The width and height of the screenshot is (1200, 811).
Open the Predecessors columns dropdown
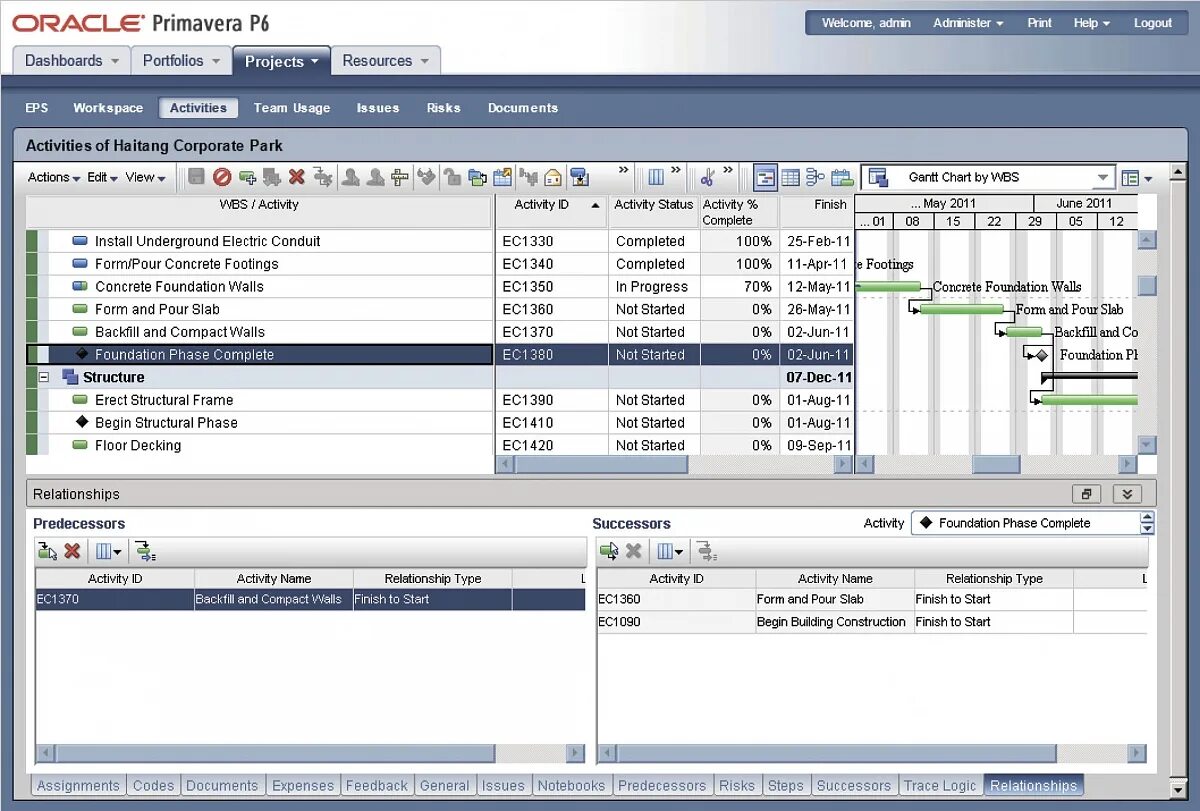coord(109,551)
